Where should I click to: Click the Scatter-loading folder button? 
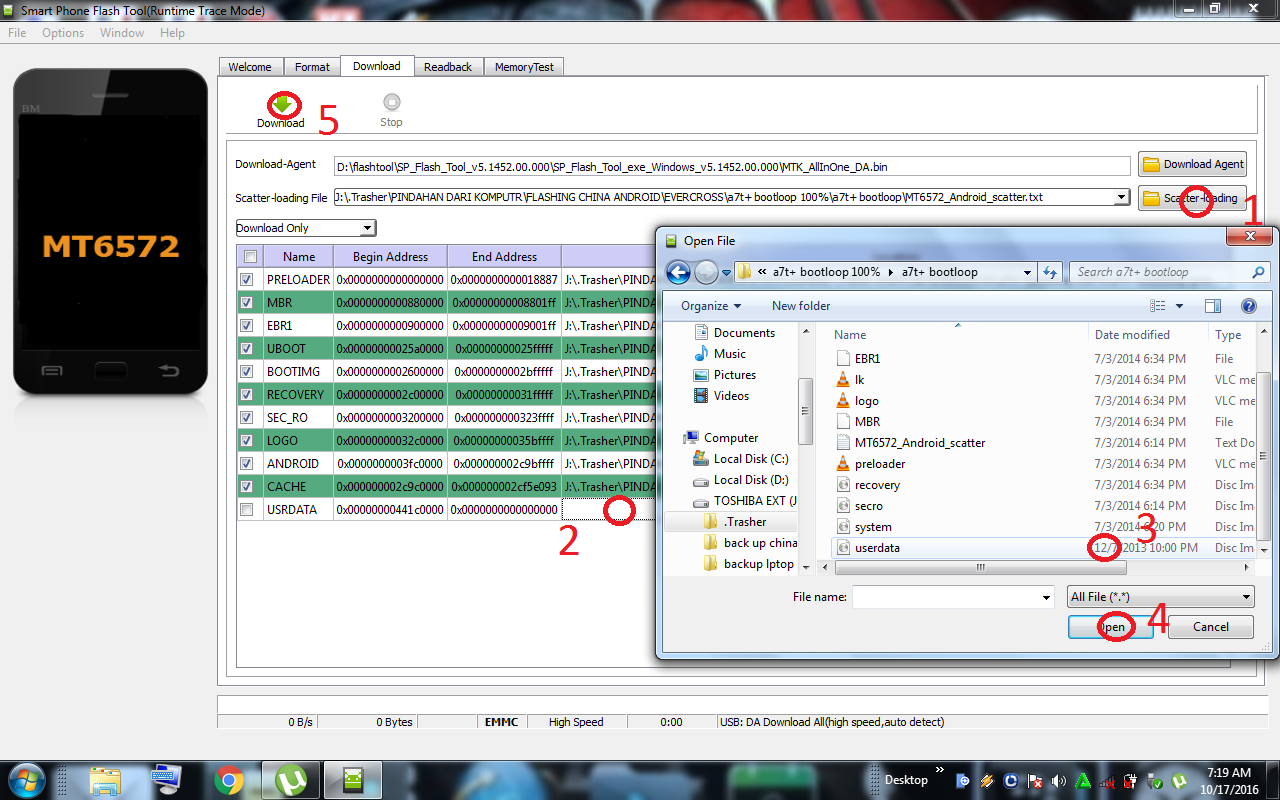point(1192,198)
